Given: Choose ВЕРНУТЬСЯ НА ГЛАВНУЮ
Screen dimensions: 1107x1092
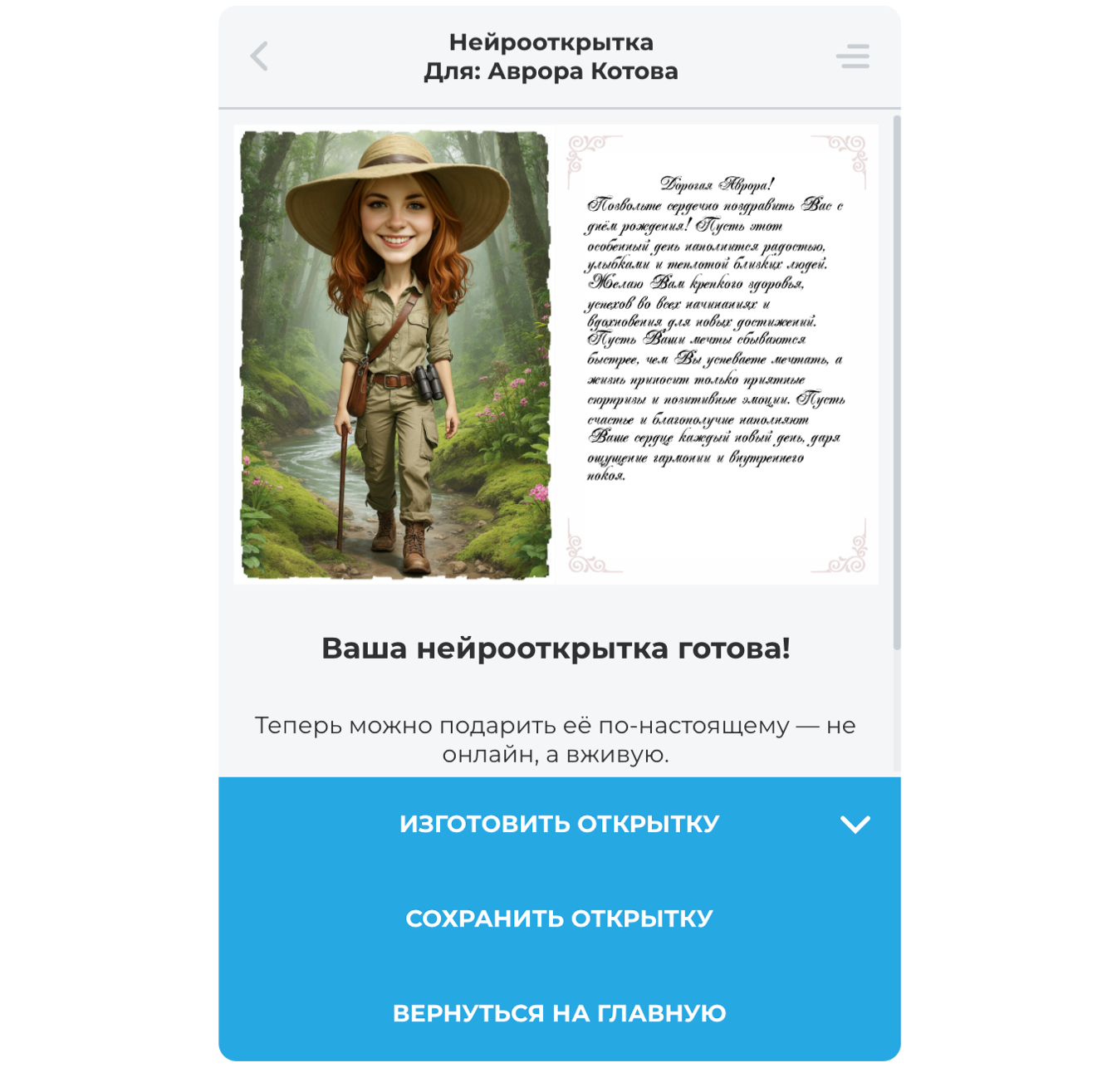Looking at the screenshot, I should point(560,1013).
